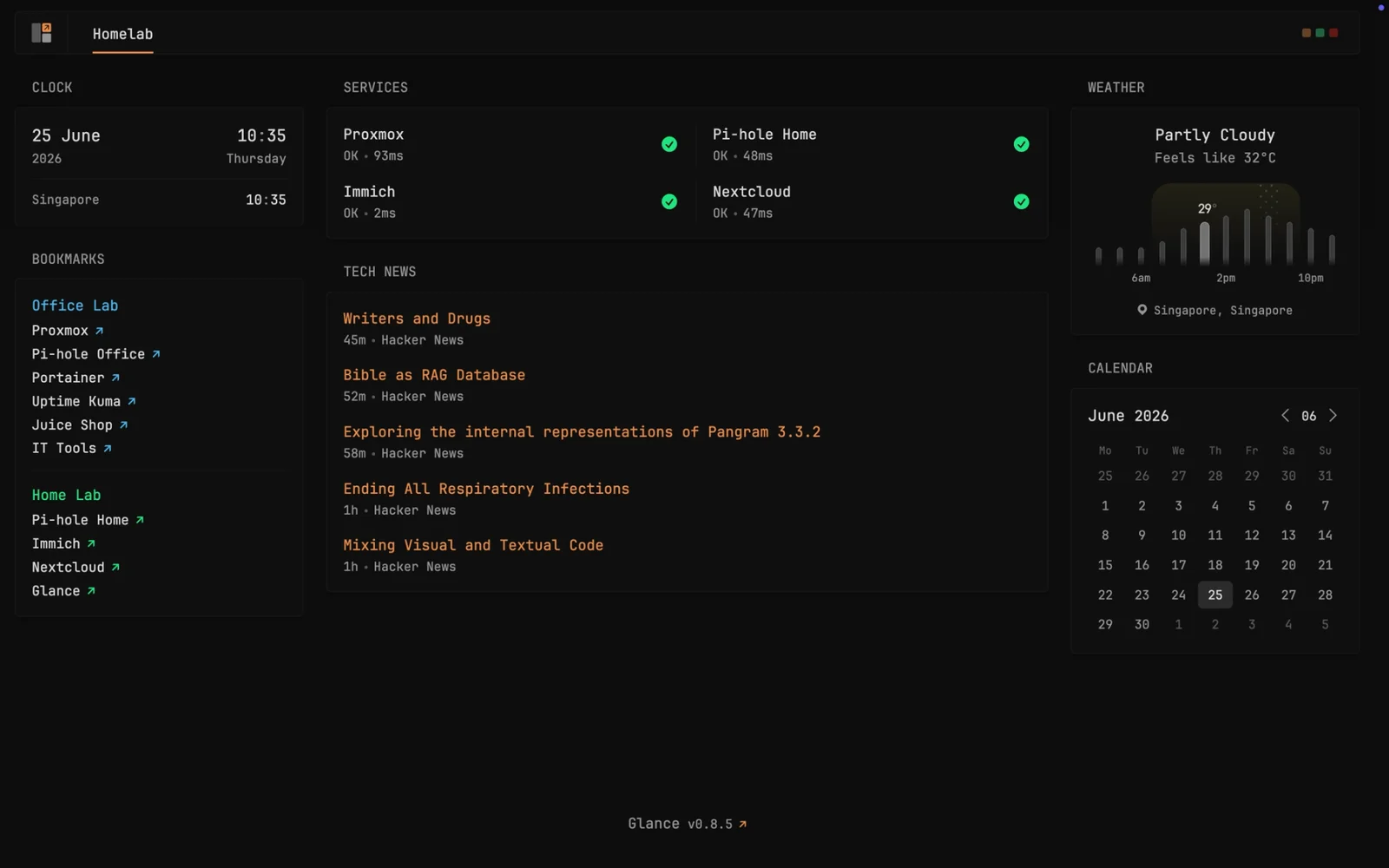
Task: Open the Uptime Kuma bookmark
Action: coord(84,401)
